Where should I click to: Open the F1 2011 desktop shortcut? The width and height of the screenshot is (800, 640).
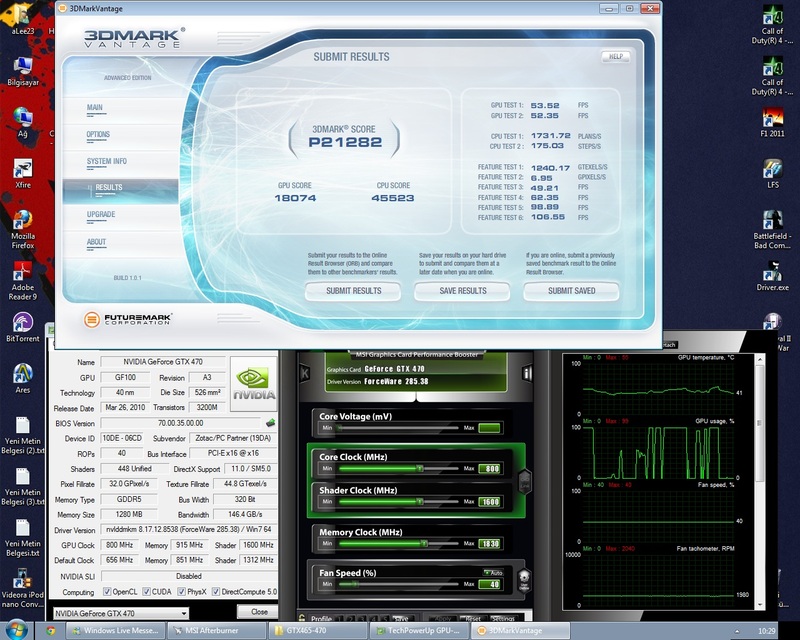coord(772,122)
